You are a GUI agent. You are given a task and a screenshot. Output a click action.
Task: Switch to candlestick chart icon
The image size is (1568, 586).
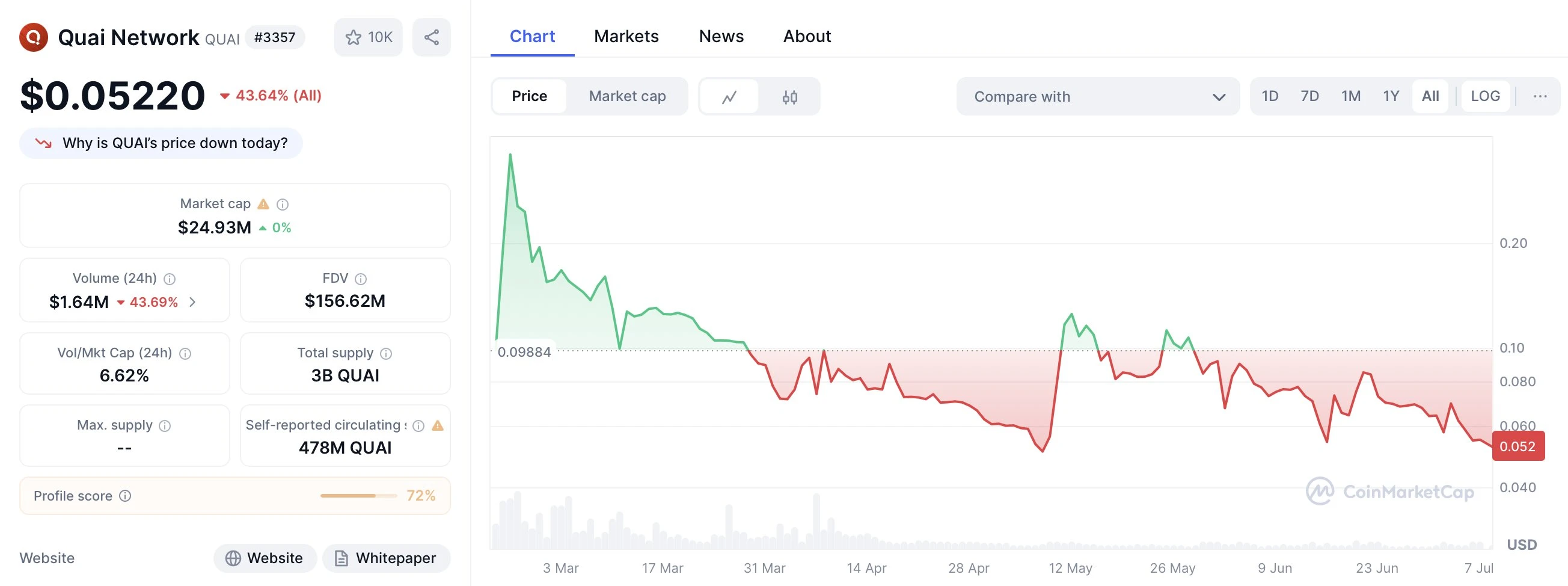click(x=789, y=96)
